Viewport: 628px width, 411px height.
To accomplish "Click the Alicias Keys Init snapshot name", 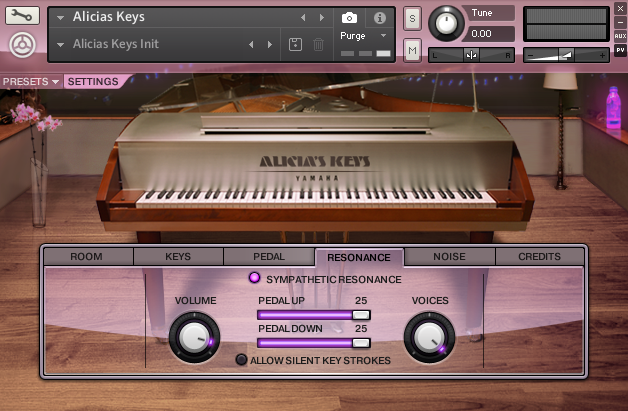I will pyautogui.click(x=116, y=44).
